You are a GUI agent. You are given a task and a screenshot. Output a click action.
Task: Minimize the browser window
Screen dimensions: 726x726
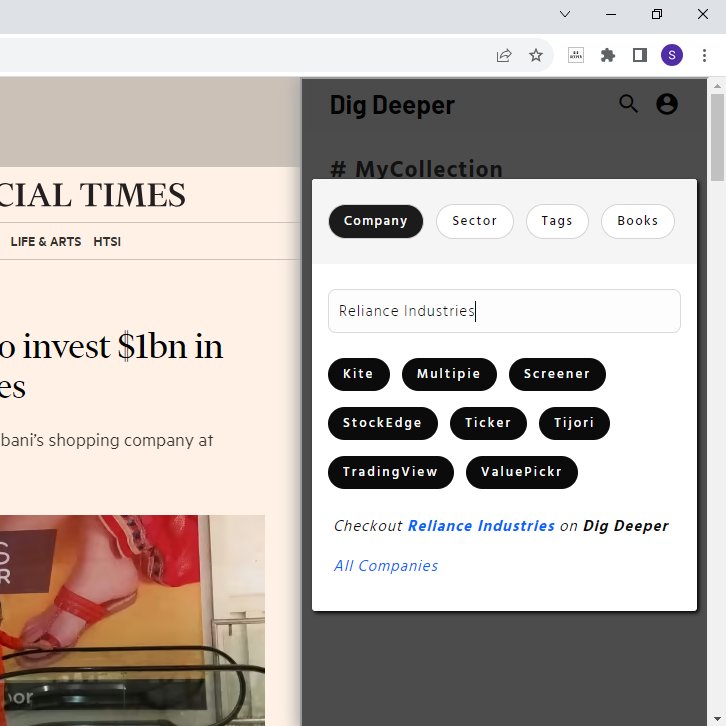coord(611,14)
